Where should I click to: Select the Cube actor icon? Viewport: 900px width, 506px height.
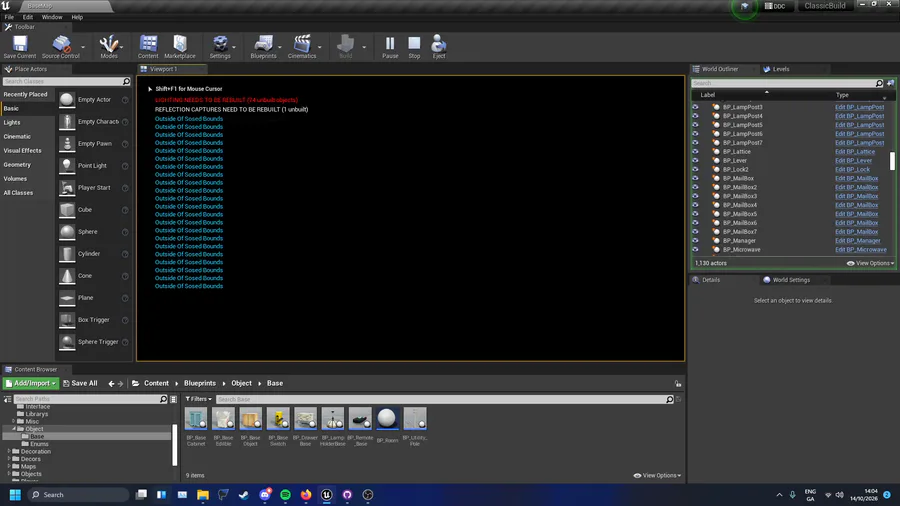67,209
